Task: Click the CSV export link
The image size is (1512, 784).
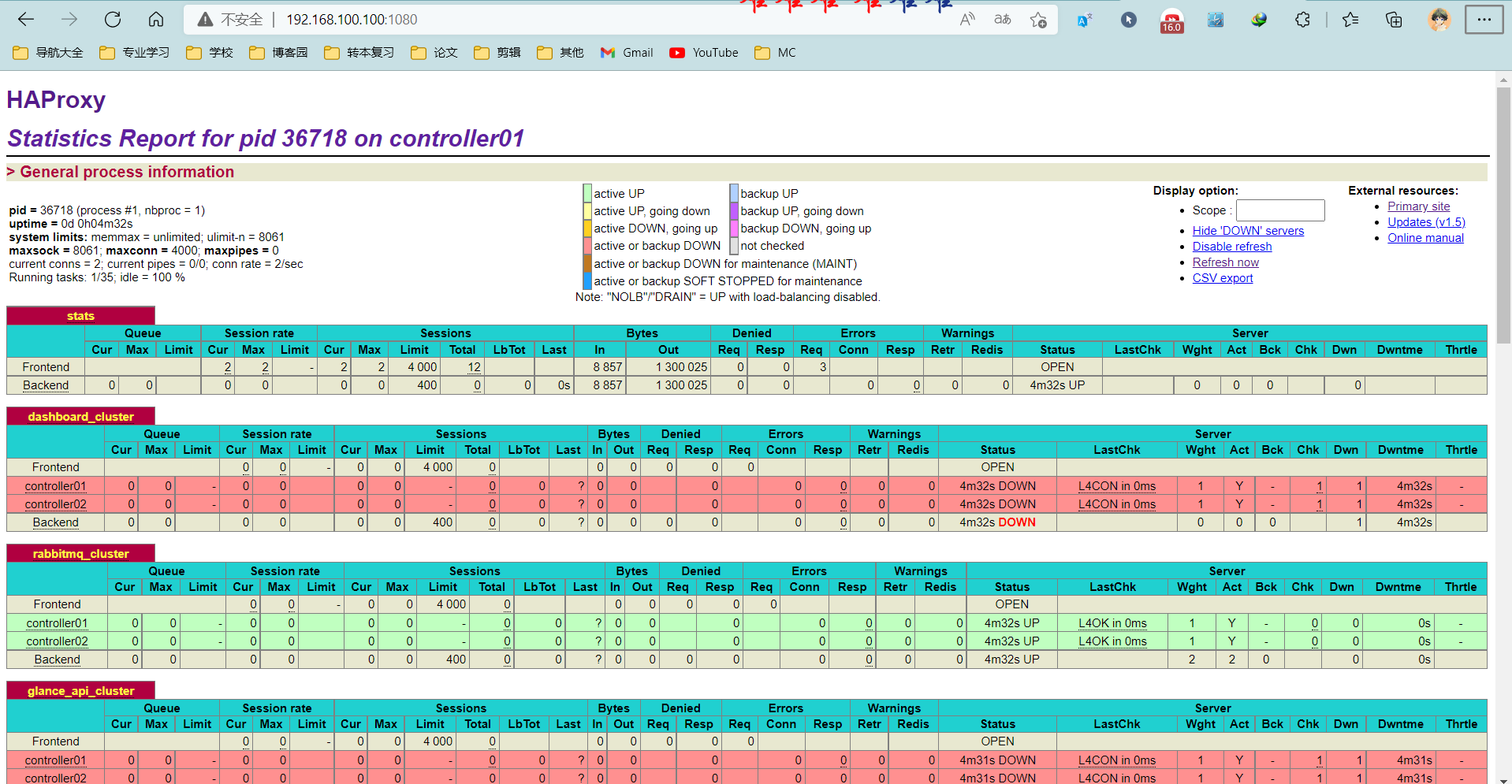Action: point(1223,278)
